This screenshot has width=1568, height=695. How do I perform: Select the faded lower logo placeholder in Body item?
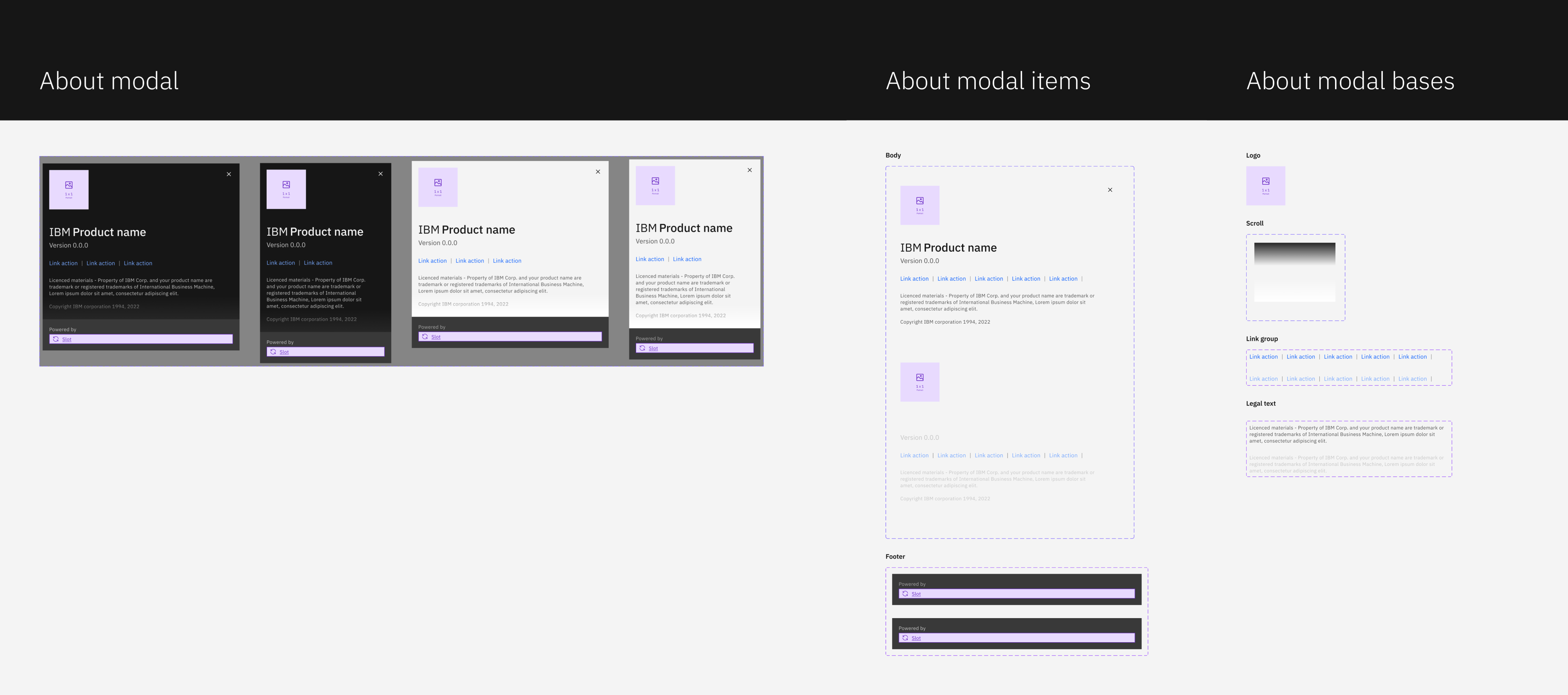pos(920,382)
